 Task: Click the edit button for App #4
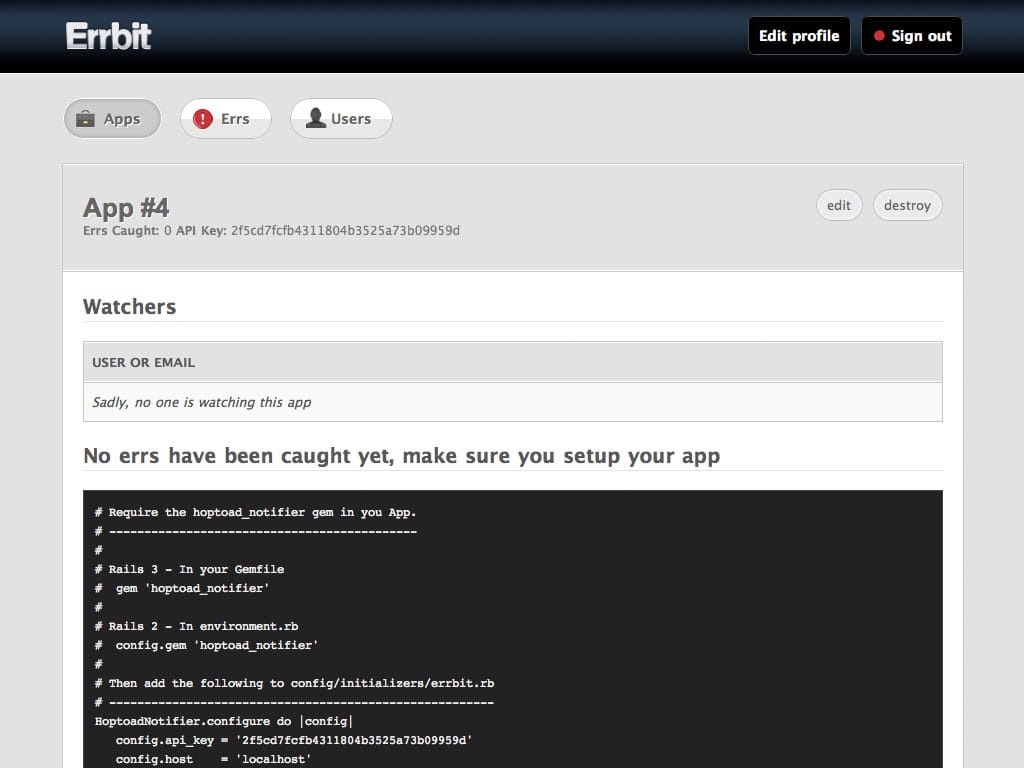coord(838,205)
